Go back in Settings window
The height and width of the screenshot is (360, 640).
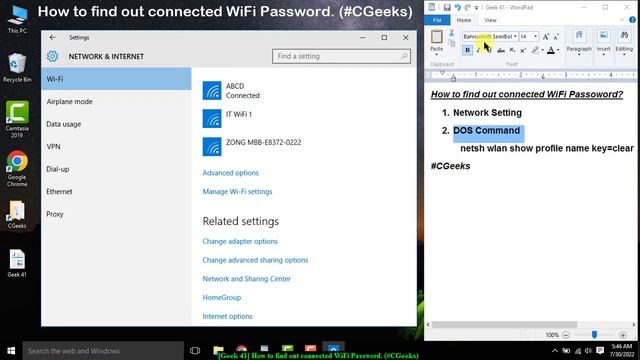pyautogui.click(x=52, y=37)
